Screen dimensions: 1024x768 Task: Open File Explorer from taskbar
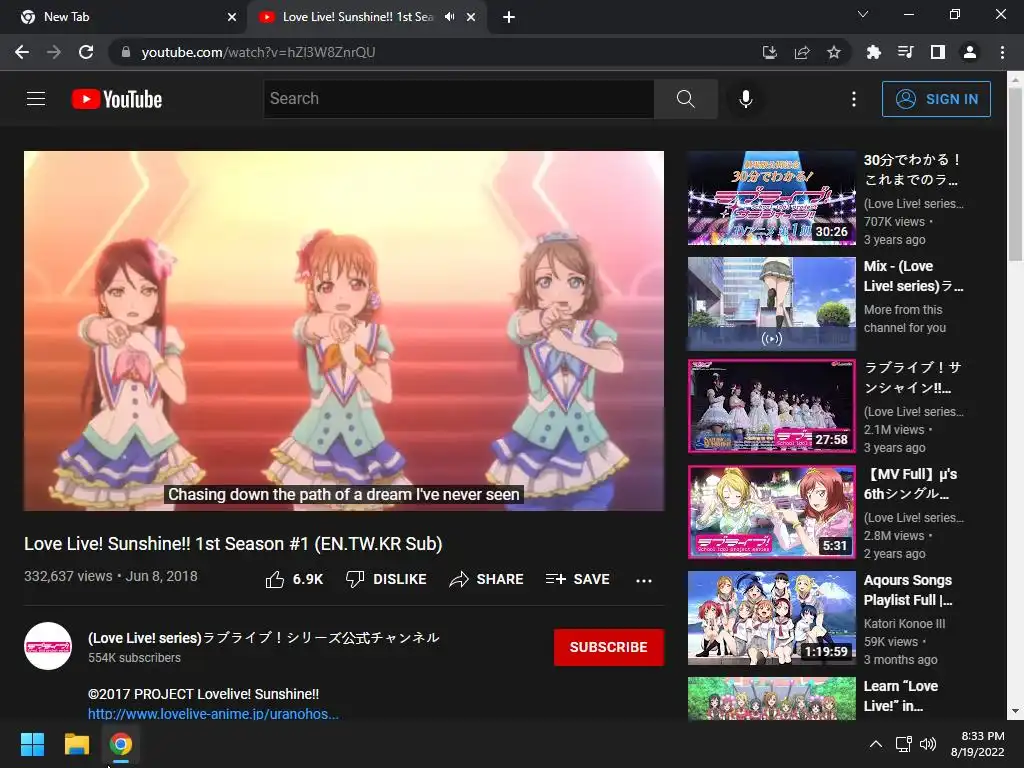[76, 744]
